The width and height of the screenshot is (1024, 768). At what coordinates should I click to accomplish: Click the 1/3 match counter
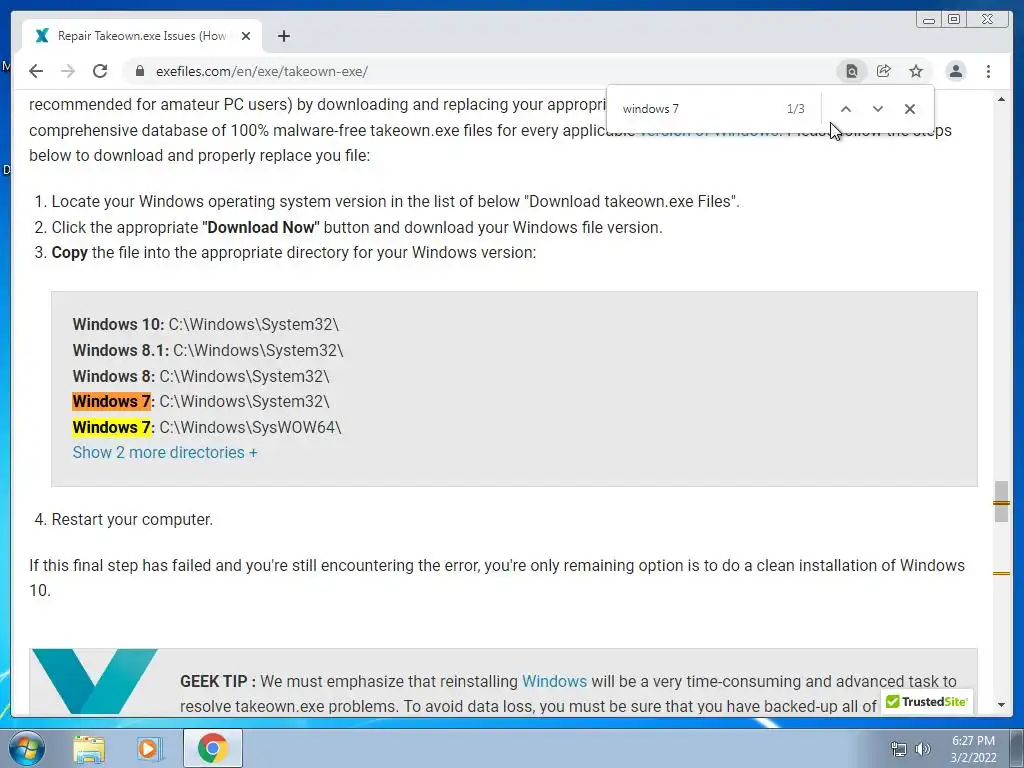coord(795,109)
